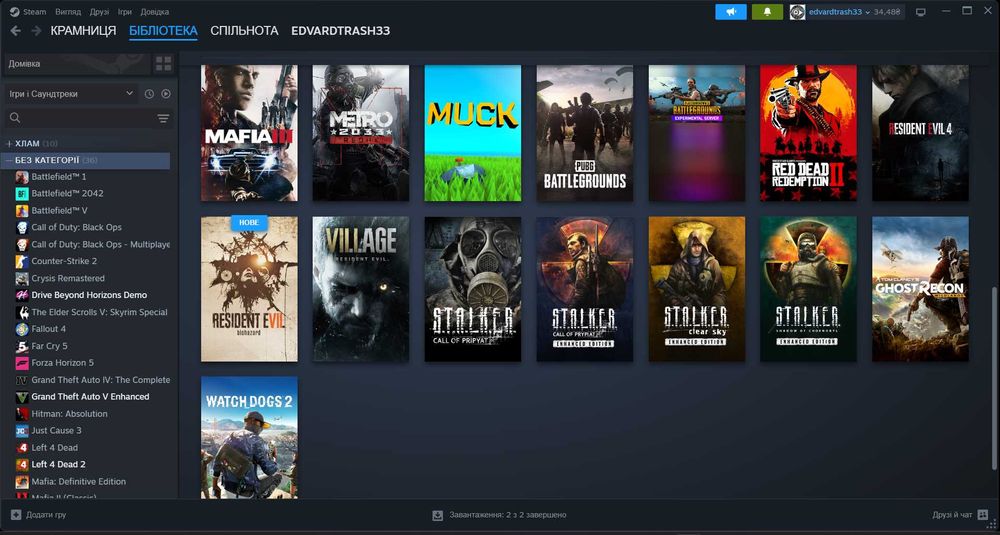Select the Red Dead Redemption II cover
This screenshot has width=1000, height=535.
click(809, 133)
